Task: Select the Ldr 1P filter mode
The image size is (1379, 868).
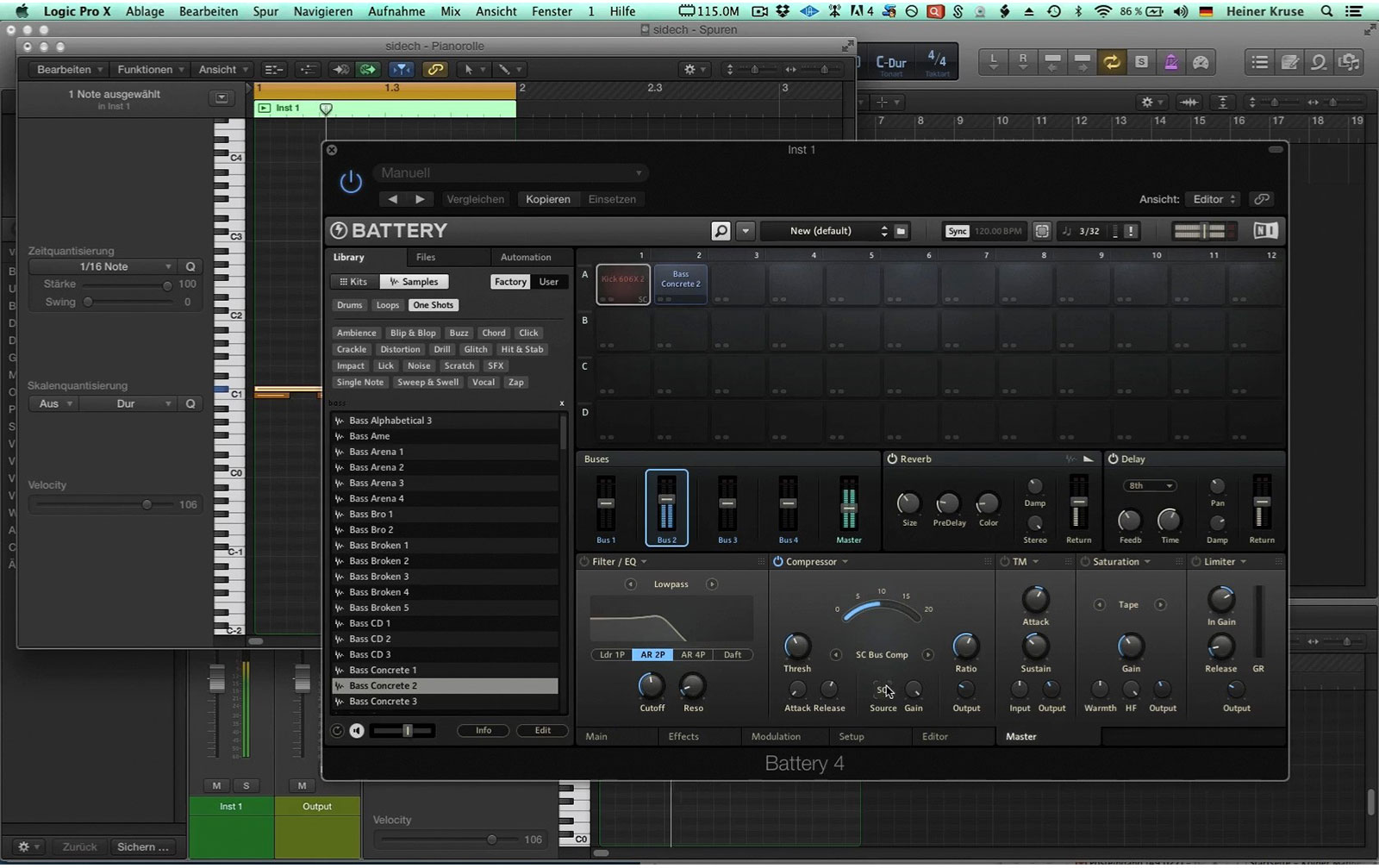Action: click(x=612, y=655)
